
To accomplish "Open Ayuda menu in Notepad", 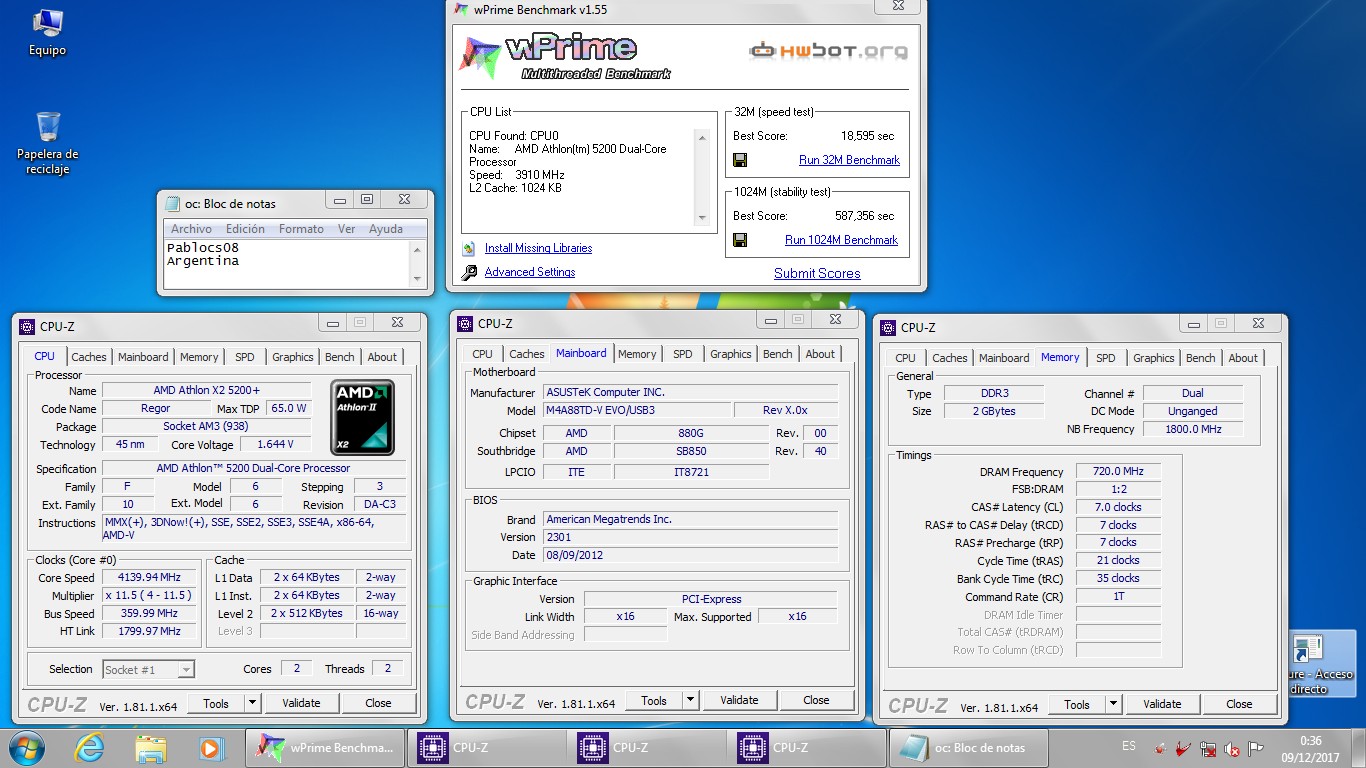I will [x=386, y=229].
